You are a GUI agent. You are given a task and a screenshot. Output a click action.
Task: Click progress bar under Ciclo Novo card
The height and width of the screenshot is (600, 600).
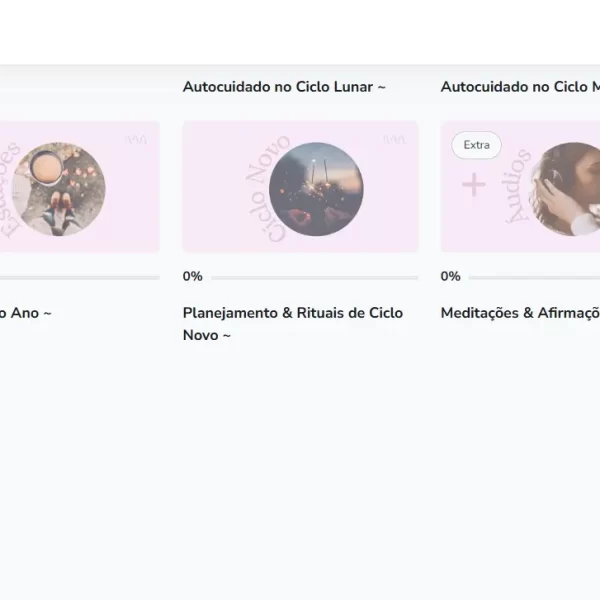[x=315, y=278]
